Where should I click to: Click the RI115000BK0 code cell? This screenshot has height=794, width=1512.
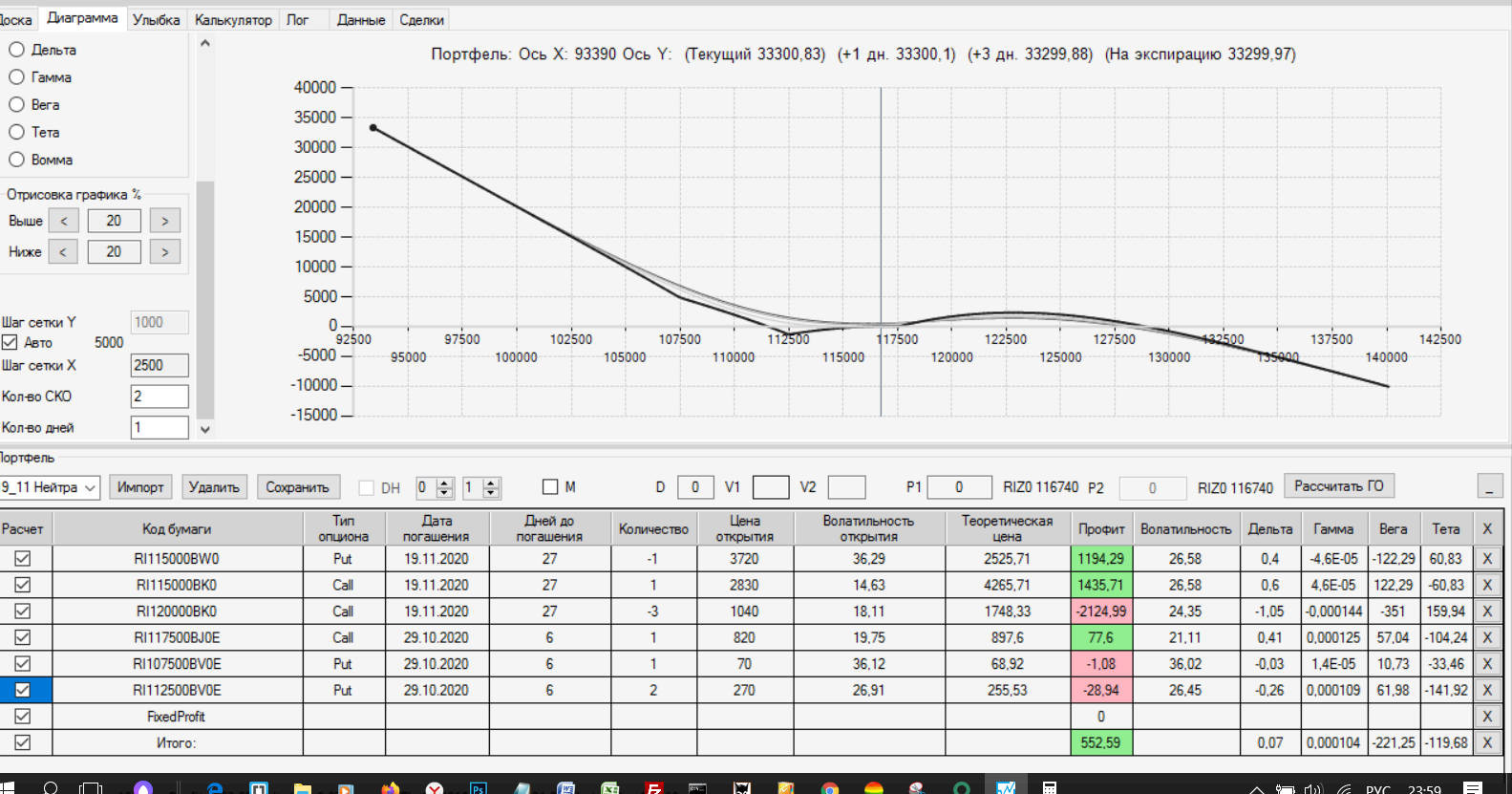[177, 585]
